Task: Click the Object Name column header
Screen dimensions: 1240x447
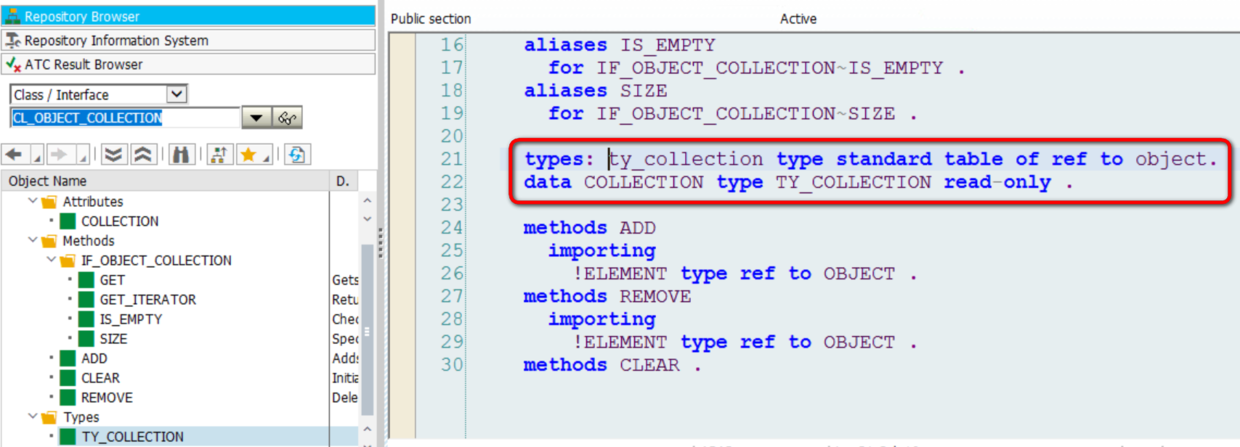Action: tap(165, 181)
